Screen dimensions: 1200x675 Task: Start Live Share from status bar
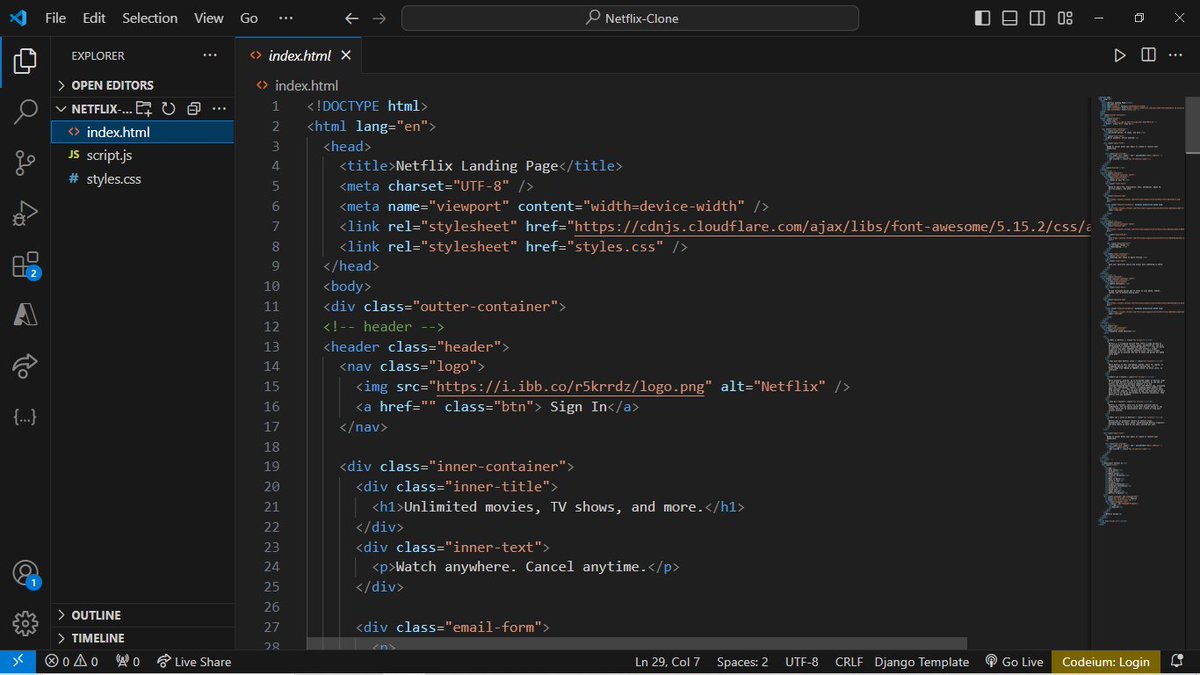[x=193, y=662]
